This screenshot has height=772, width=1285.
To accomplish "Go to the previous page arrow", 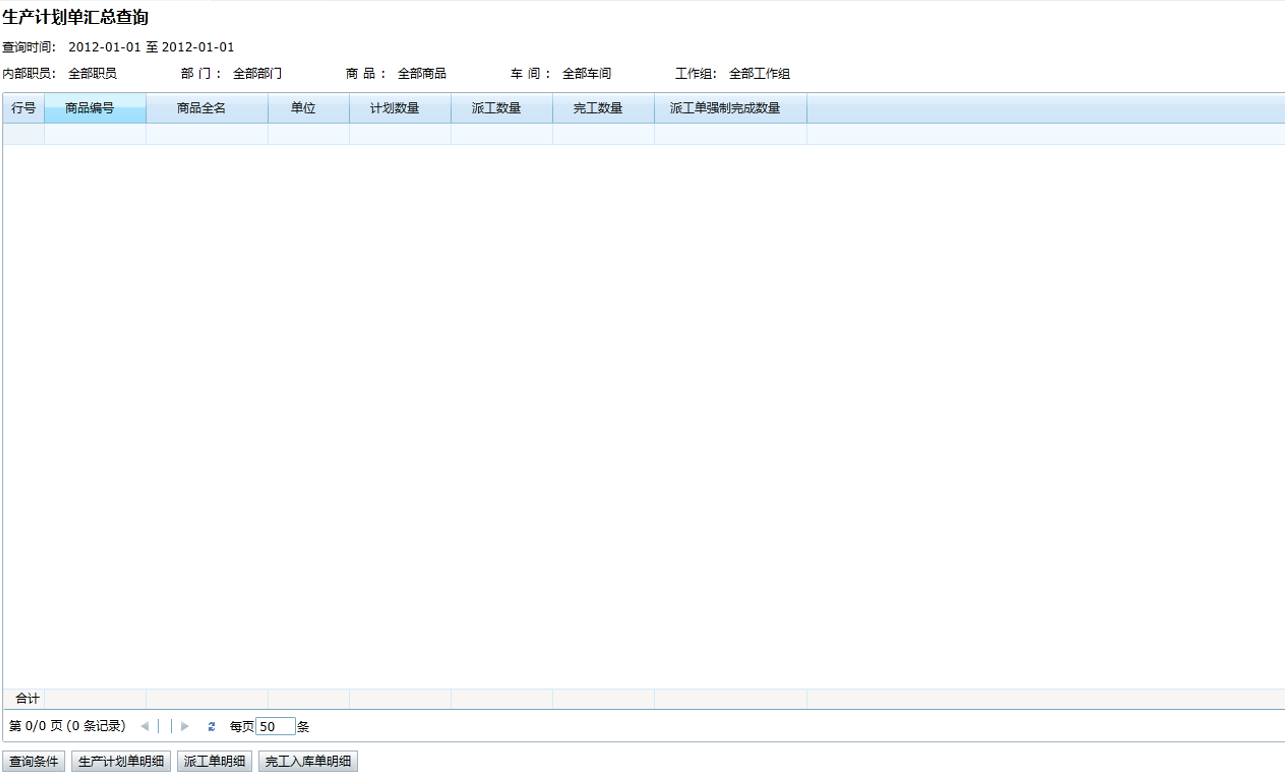I will pos(145,726).
